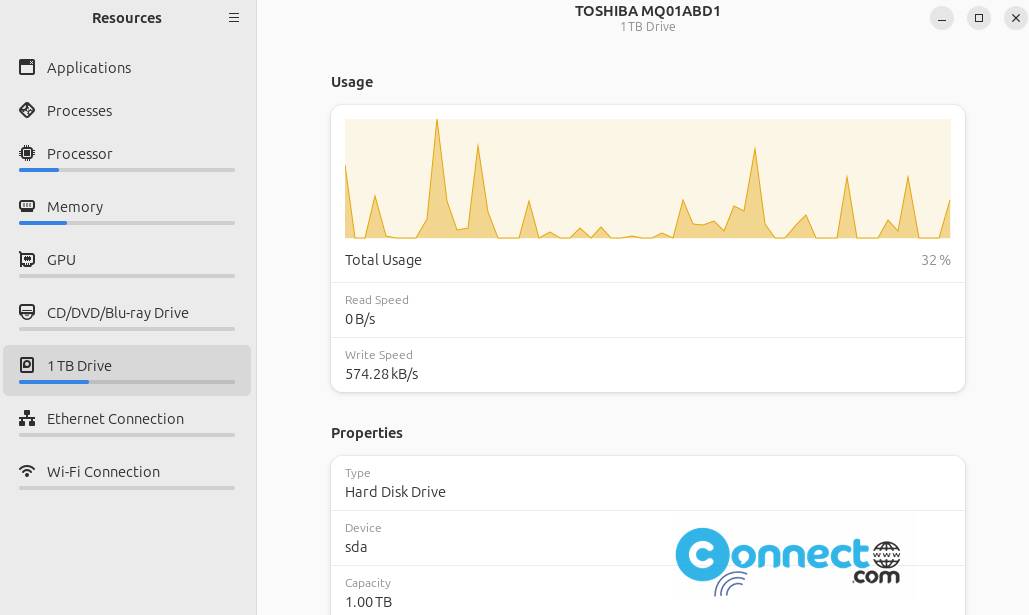This screenshot has width=1029, height=615.
Task: Click the Type Hard Disk Drive row
Action: (x=648, y=483)
